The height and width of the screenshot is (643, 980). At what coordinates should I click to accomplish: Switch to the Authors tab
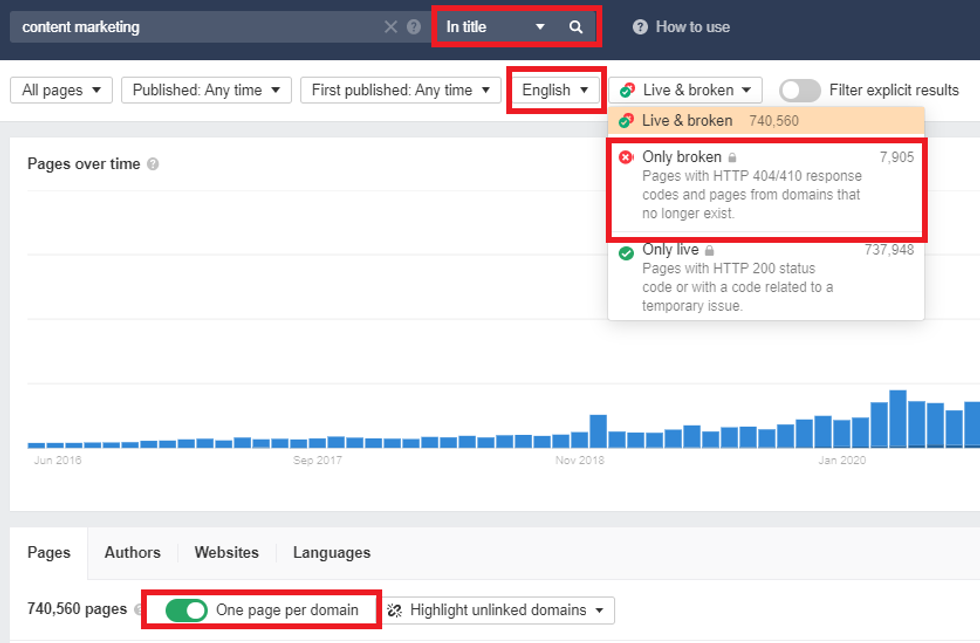133,552
